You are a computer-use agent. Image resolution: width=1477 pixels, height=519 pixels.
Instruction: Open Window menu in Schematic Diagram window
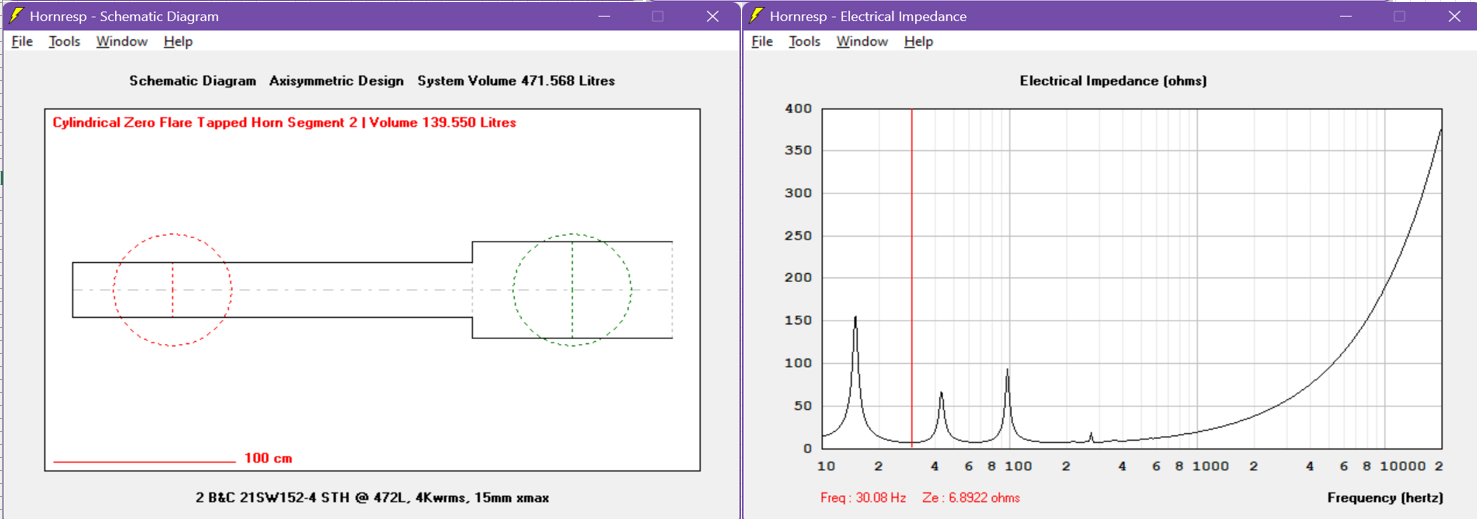121,41
